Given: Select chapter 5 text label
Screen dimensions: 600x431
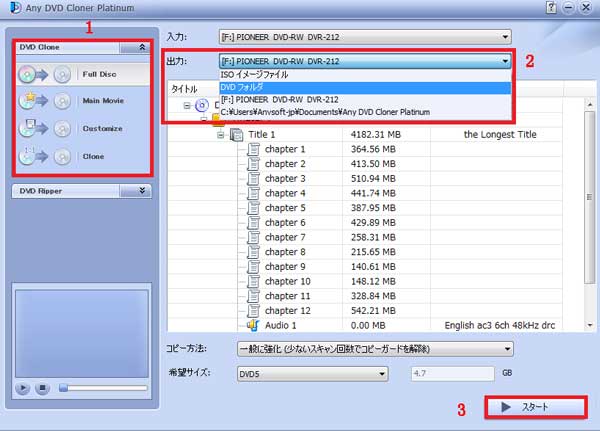Looking at the screenshot, I should tap(285, 208).
